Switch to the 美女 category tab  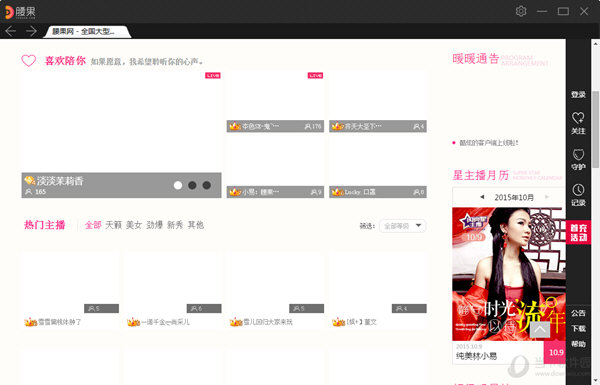[x=134, y=225]
